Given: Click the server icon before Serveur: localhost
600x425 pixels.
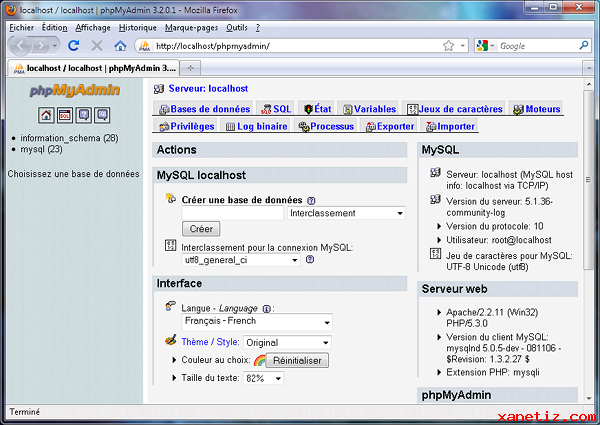Looking at the screenshot, I should click(159, 89).
